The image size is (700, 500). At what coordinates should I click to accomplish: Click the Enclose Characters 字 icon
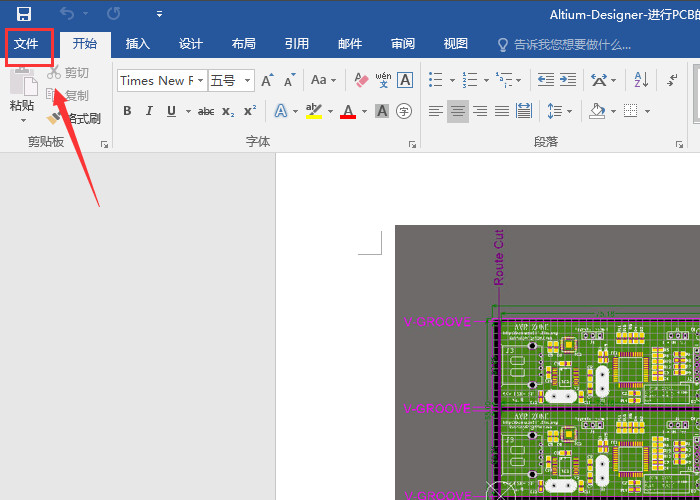(404, 111)
